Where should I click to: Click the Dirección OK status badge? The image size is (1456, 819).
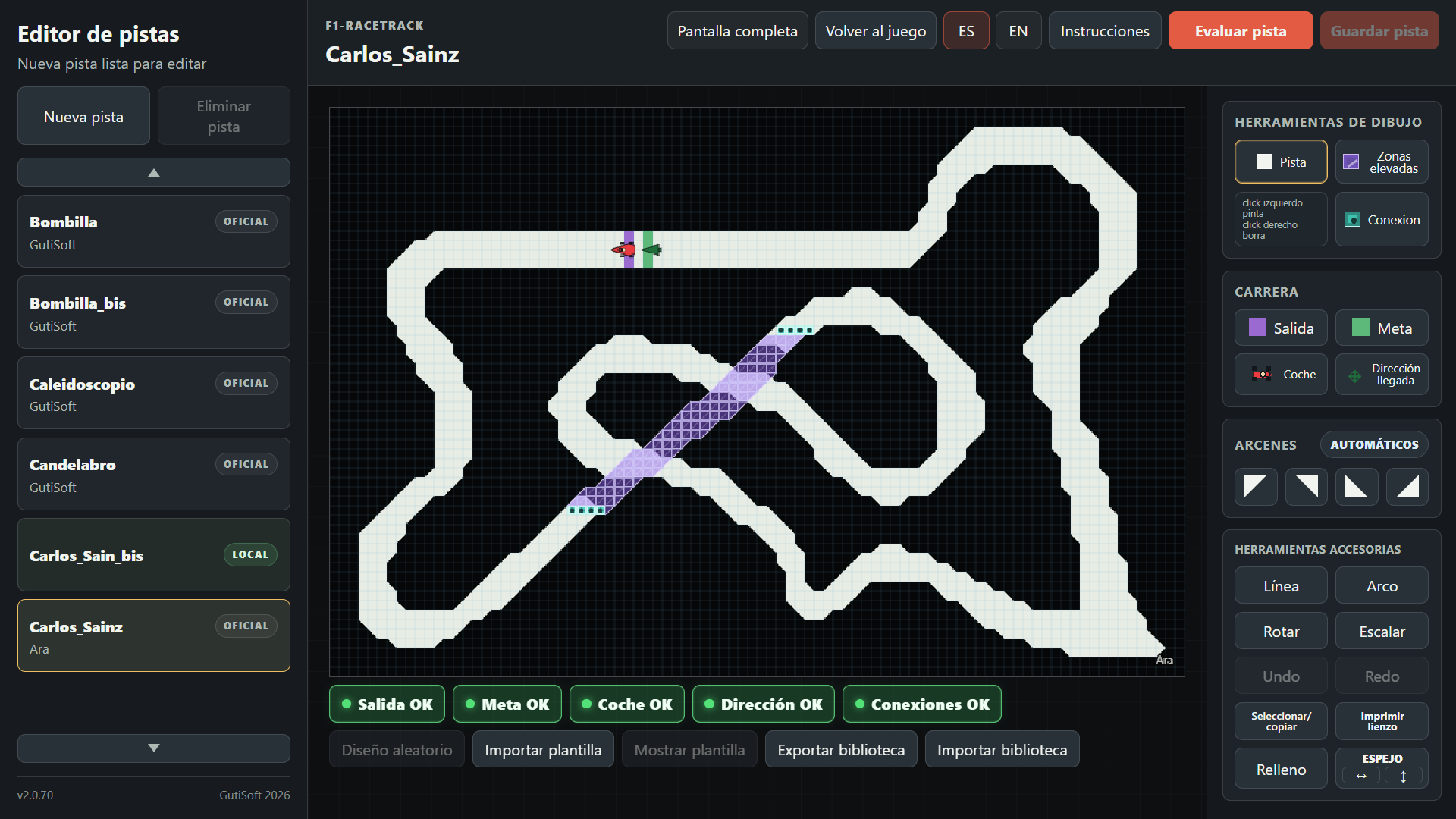[x=764, y=704]
